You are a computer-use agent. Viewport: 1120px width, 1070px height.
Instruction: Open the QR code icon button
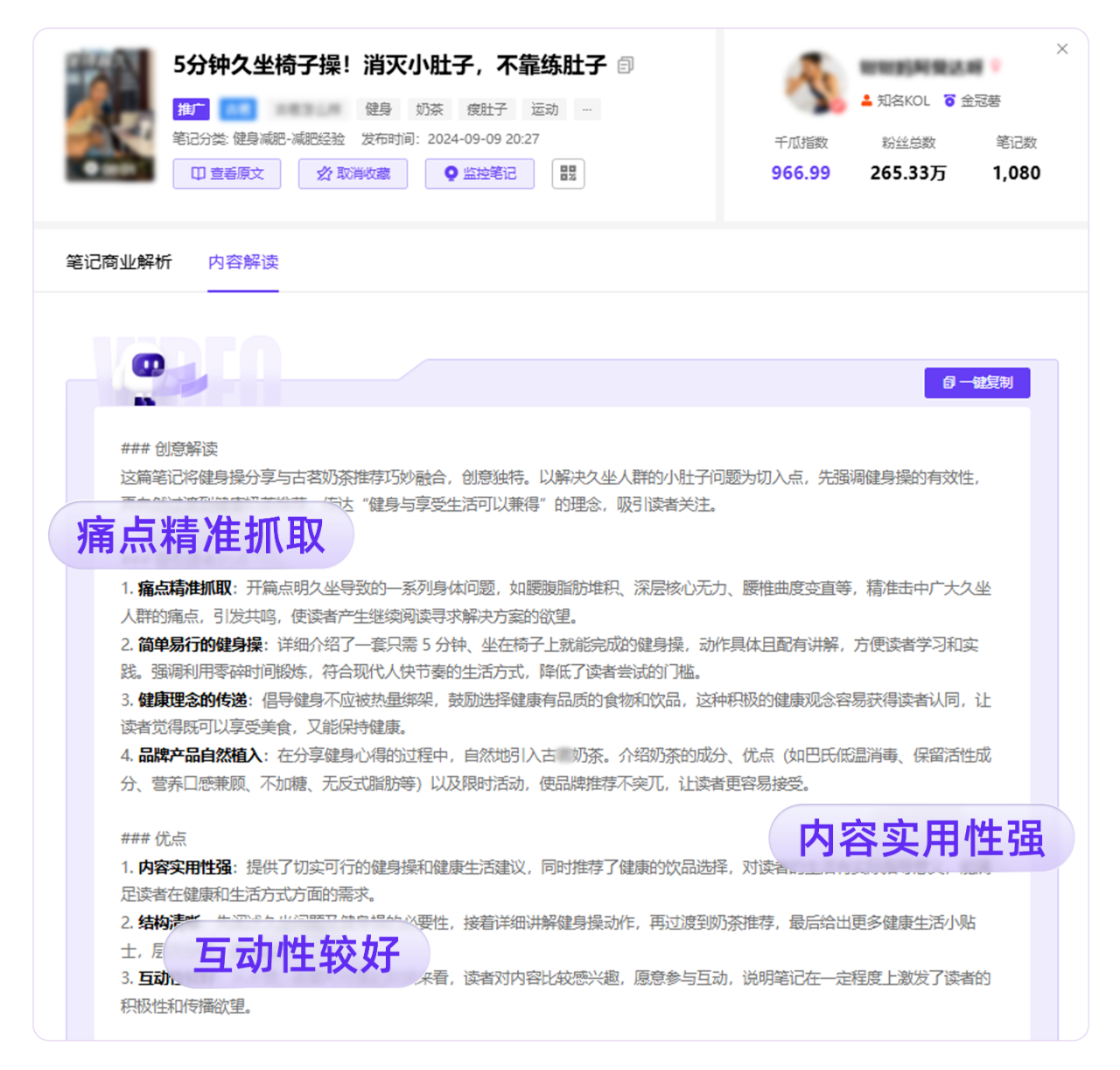pos(568,173)
